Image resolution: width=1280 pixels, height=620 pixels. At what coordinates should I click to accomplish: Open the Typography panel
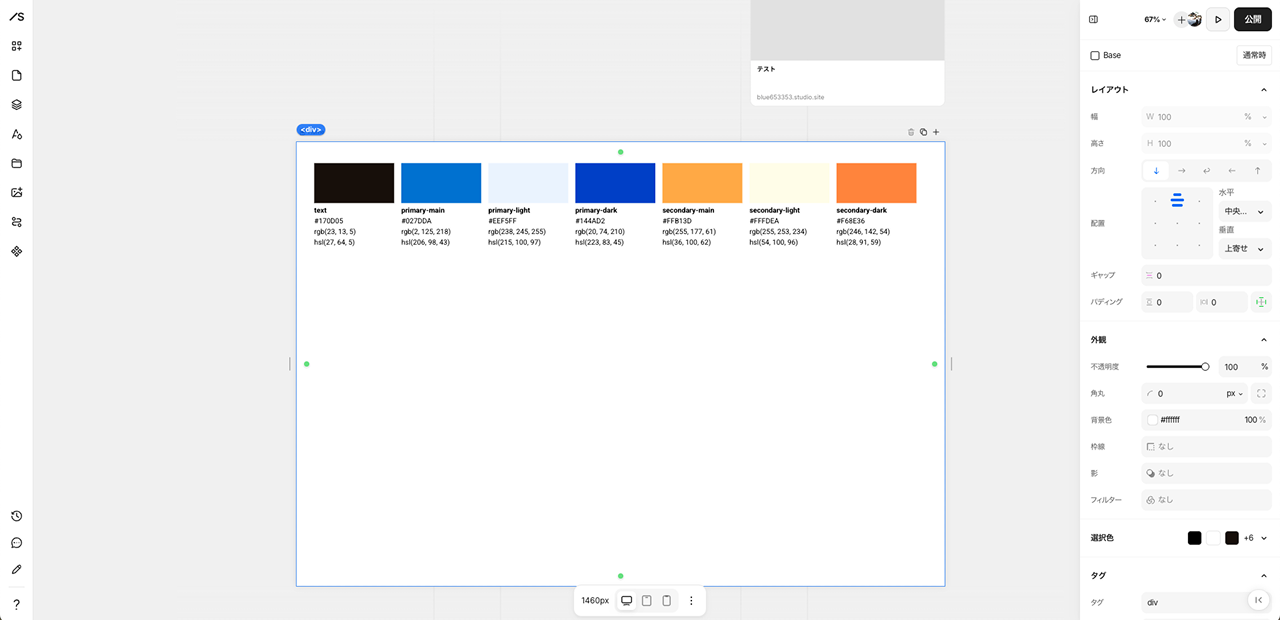16,133
